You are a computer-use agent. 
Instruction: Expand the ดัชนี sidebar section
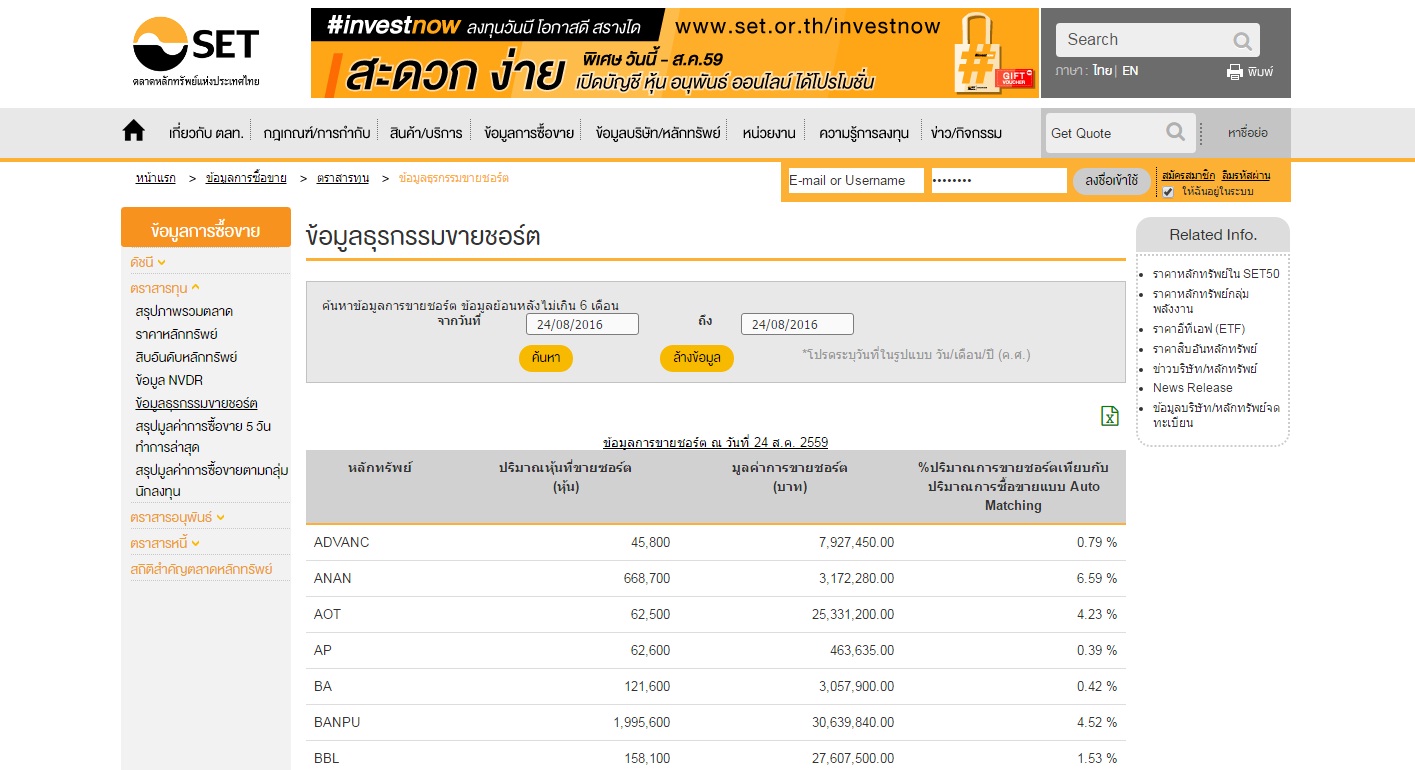(x=148, y=262)
